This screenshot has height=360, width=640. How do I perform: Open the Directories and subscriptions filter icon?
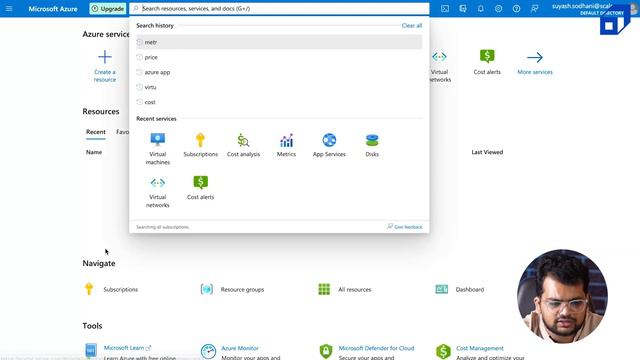pyautogui.click(x=463, y=8)
